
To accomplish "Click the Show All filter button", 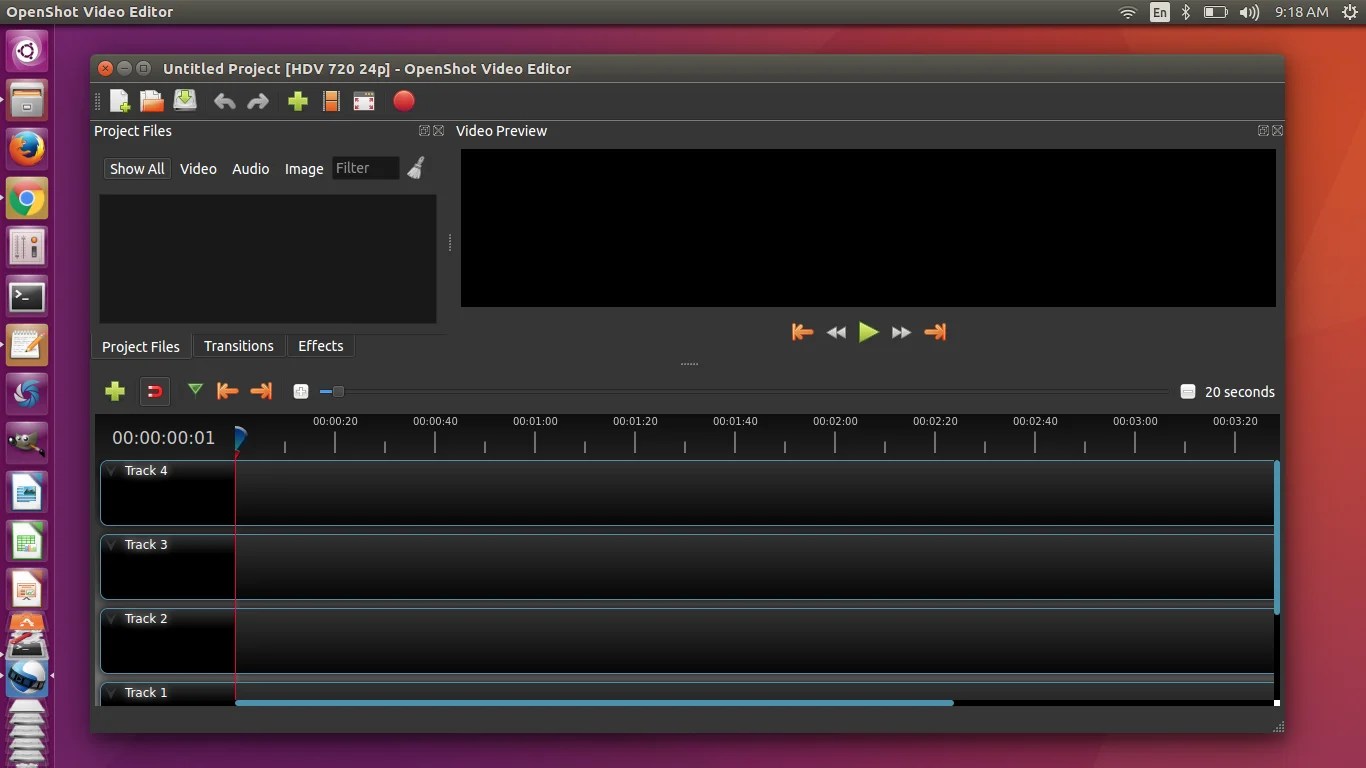I will [x=136, y=168].
